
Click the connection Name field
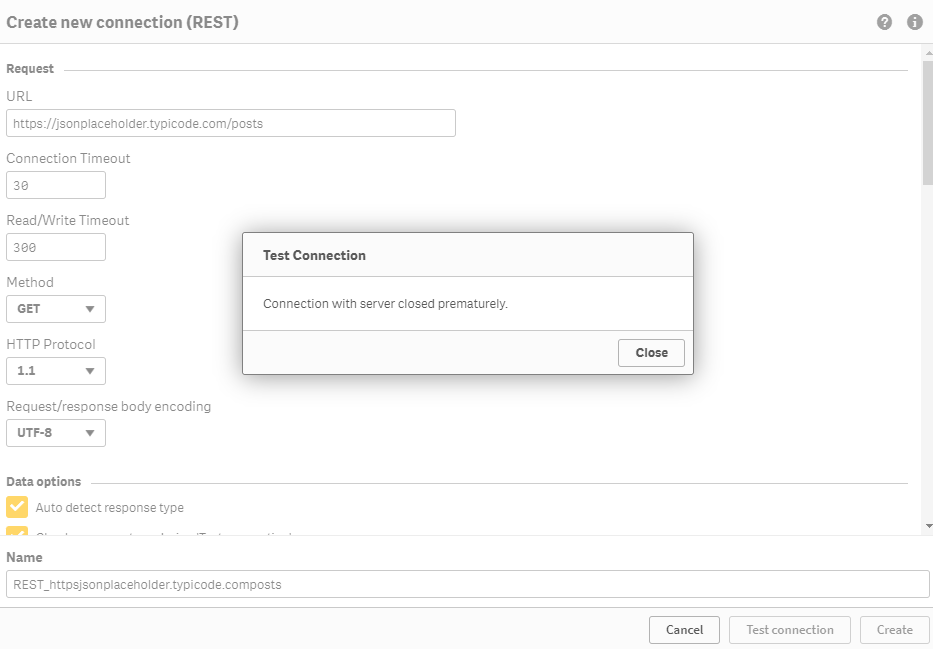[468, 584]
